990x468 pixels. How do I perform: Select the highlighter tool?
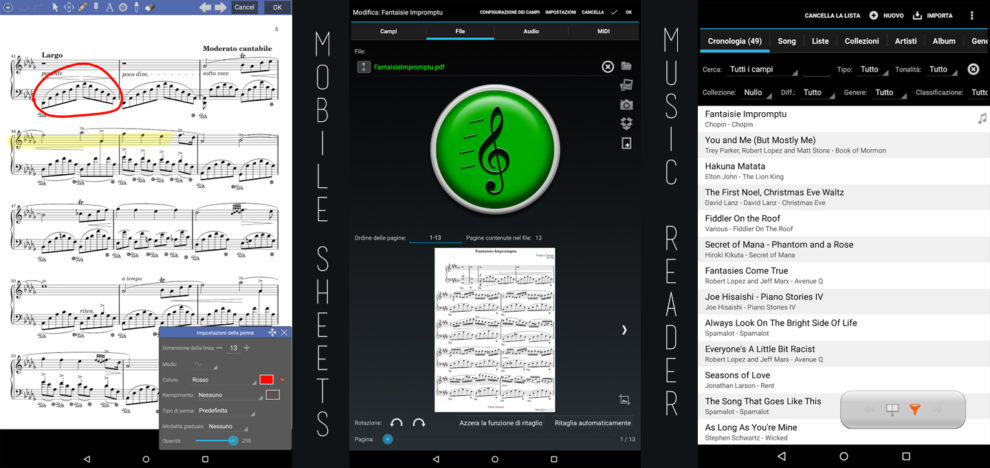point(96,7)
